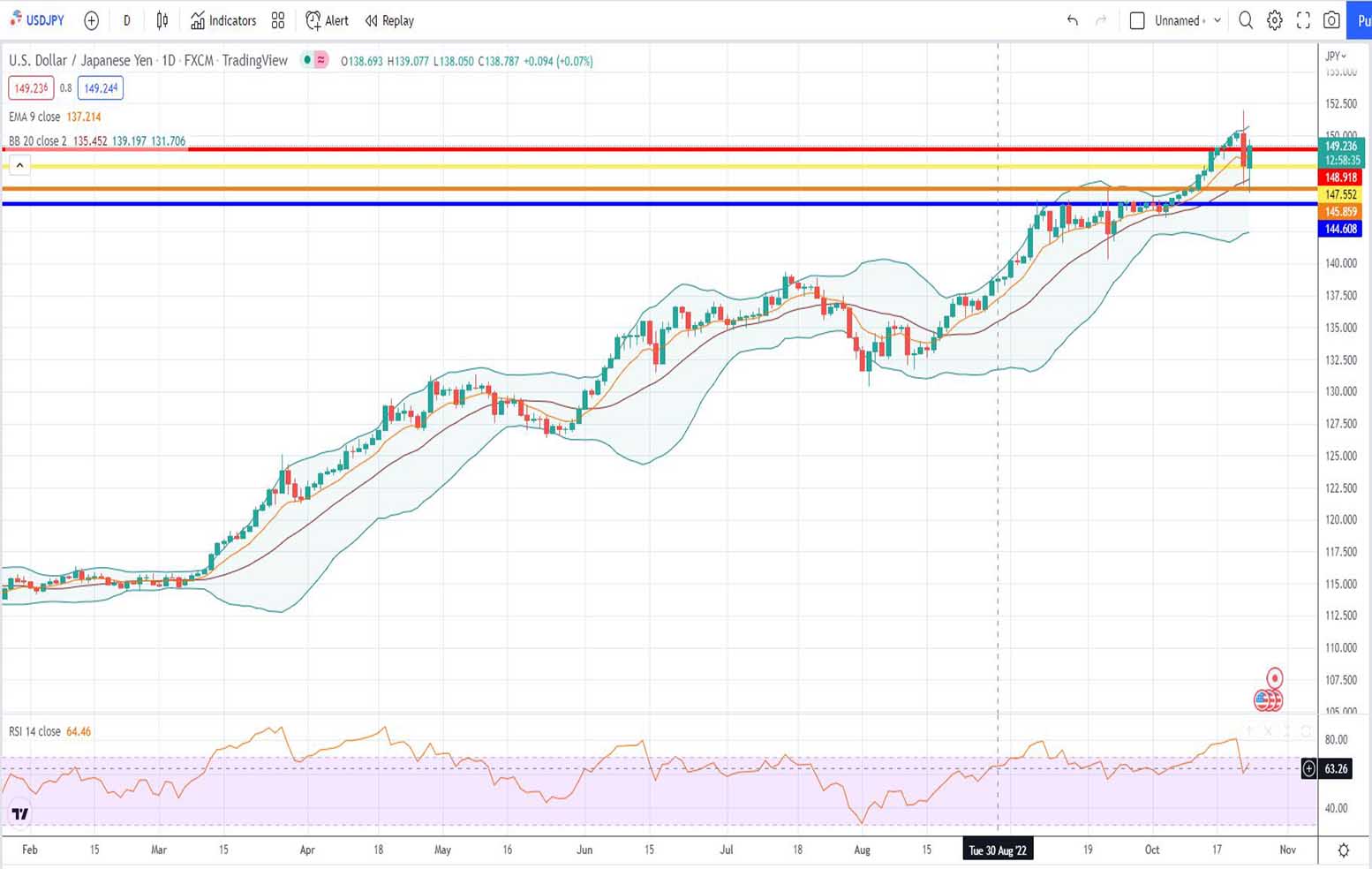Click the undo arrow in the toolbar
1372x869 pixels.
1072,20
